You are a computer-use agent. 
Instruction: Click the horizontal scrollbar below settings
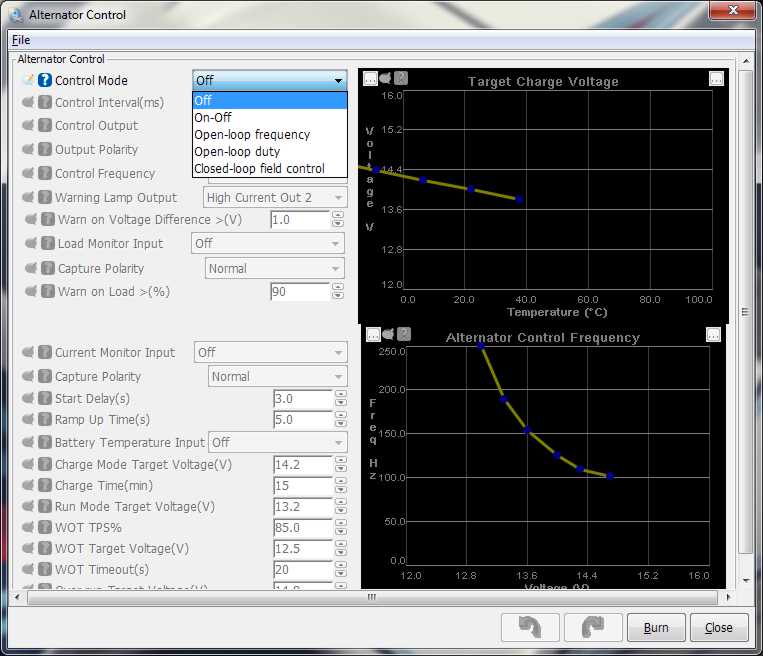370,597
